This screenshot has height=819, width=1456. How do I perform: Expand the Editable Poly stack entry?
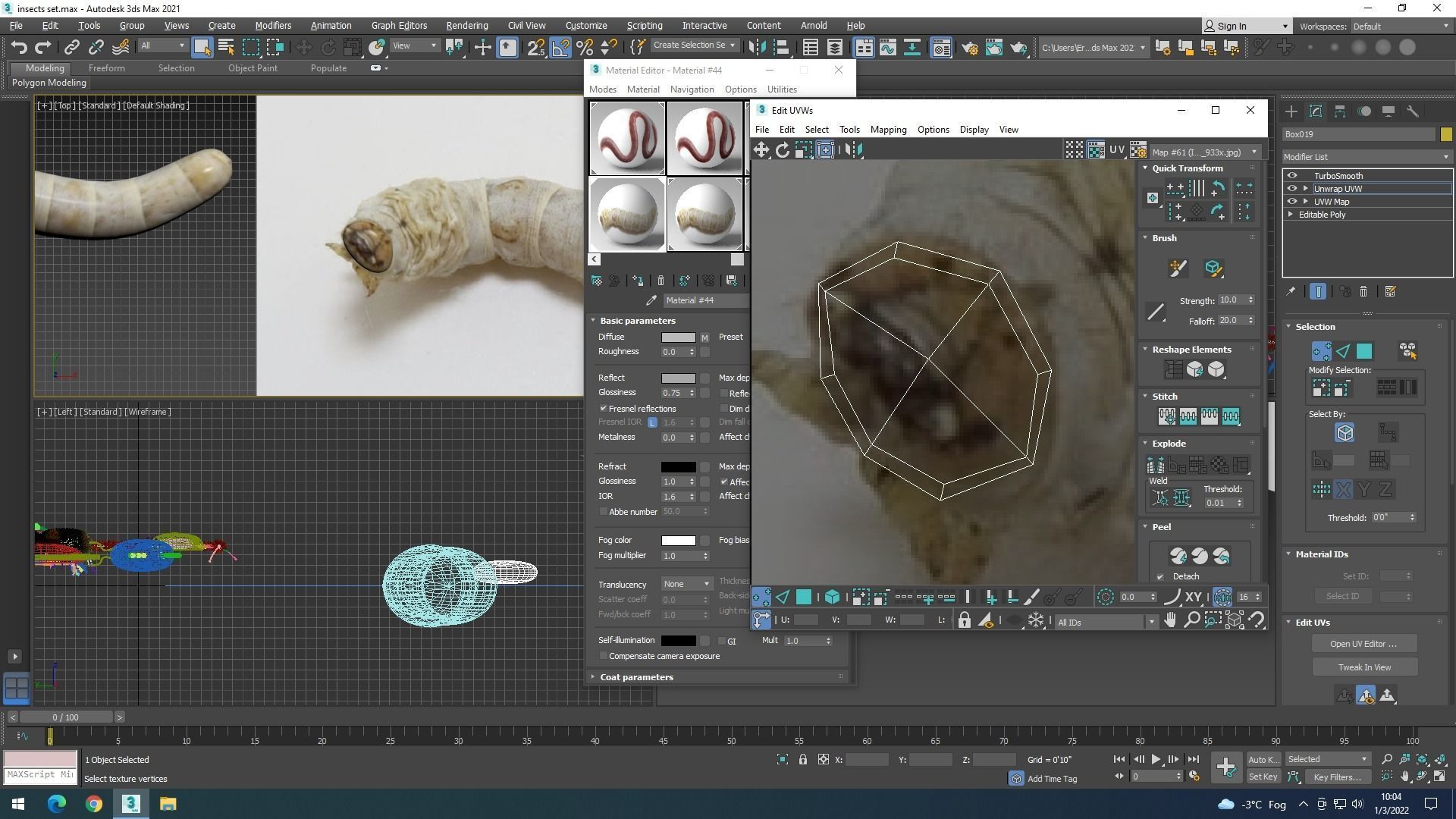pyautogui.click(x=1291, y=215)
